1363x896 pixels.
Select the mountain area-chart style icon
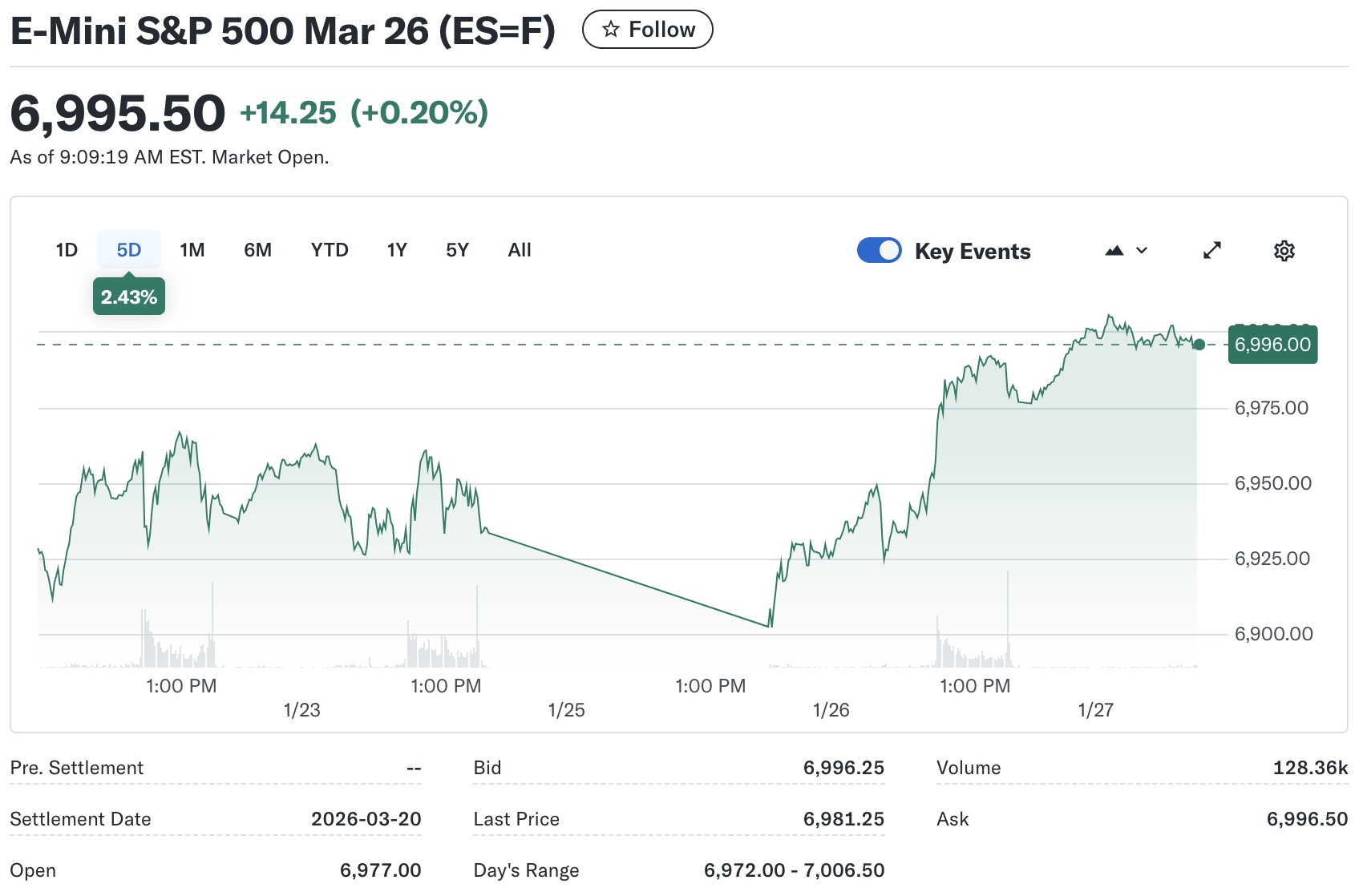(1114, 250)
